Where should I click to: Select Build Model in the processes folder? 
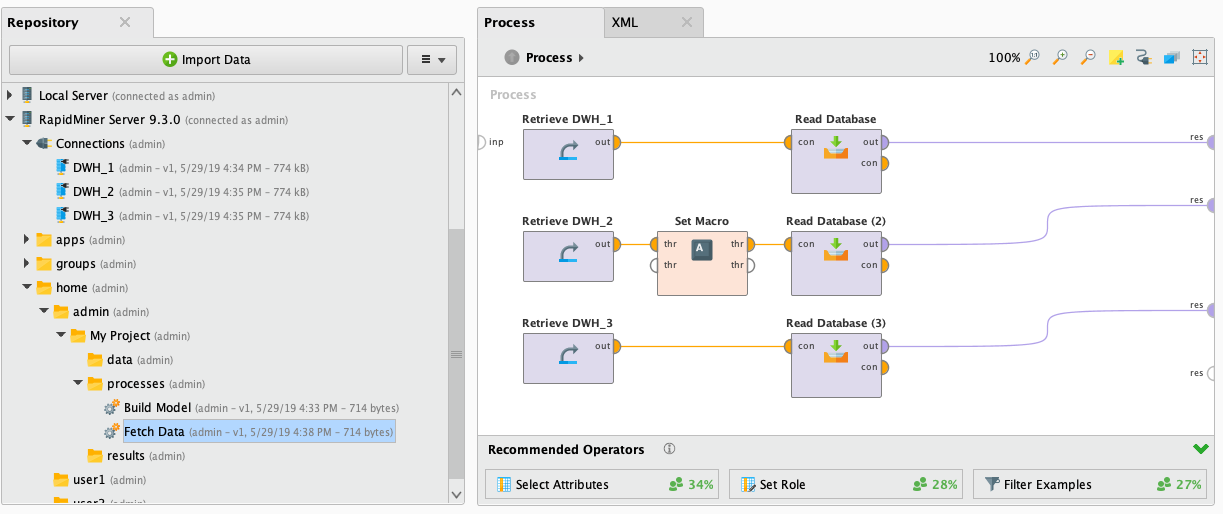coord(157,408)
